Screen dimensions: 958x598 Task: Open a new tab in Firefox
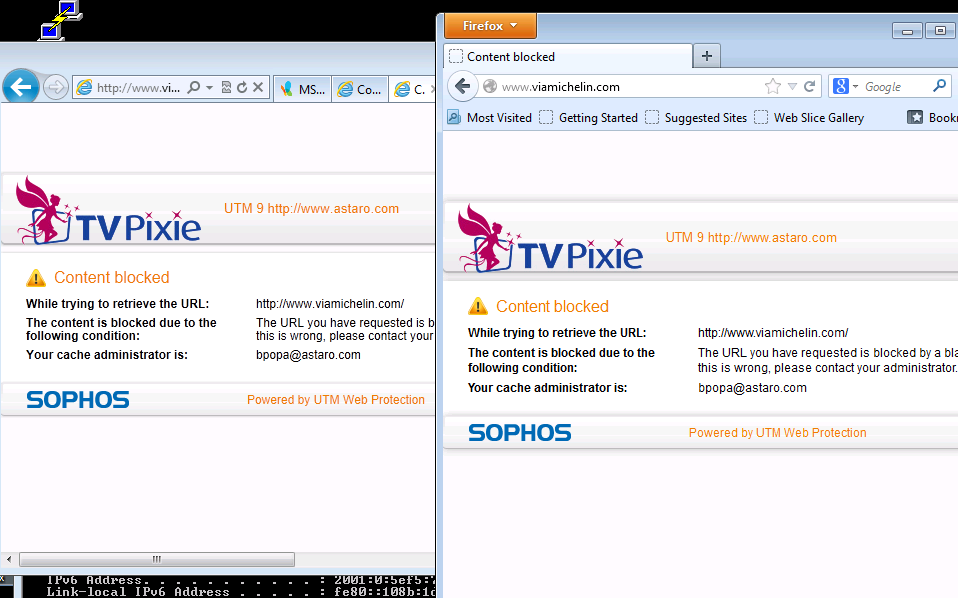[x=707, y=56]
